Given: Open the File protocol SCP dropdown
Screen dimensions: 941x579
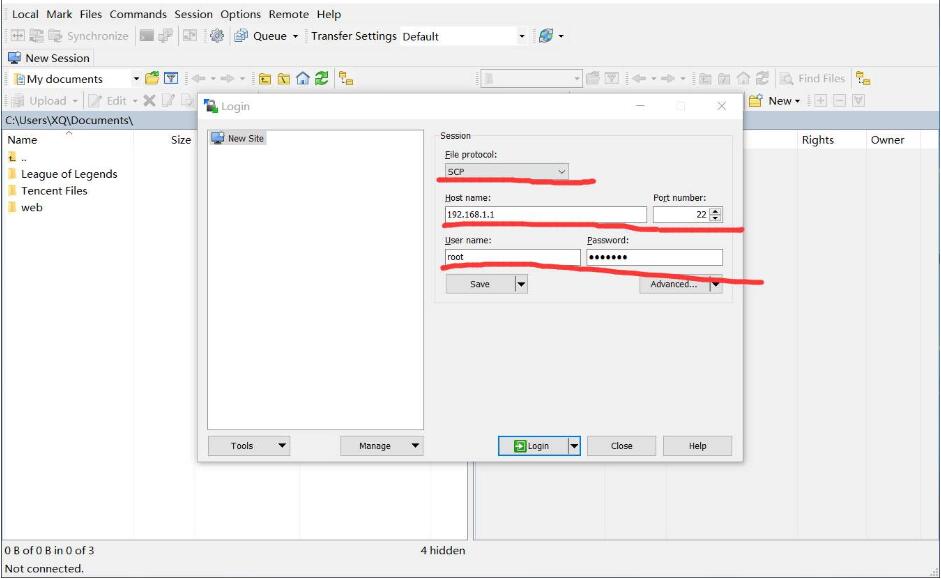Looking at the screenshot, I should pos(507,172).
